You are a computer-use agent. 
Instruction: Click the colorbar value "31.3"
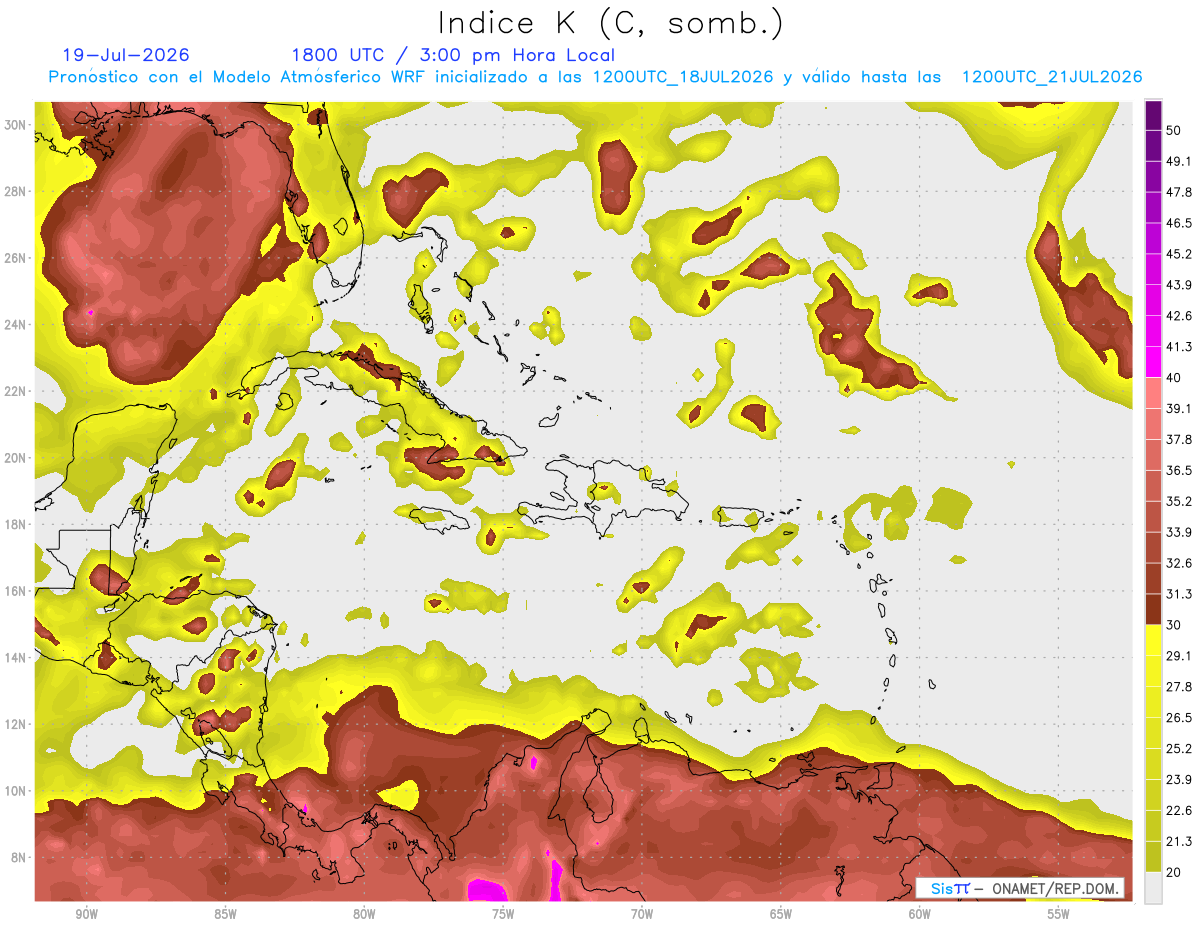tap(1180, 594)
